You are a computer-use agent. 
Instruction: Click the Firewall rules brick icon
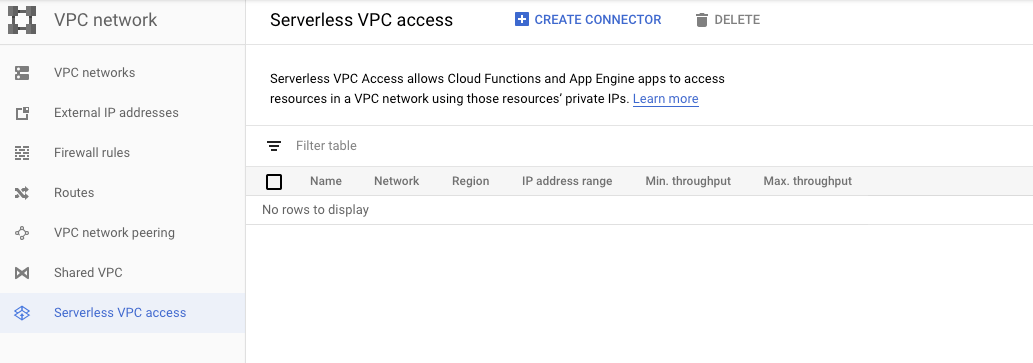coord(22,153)
